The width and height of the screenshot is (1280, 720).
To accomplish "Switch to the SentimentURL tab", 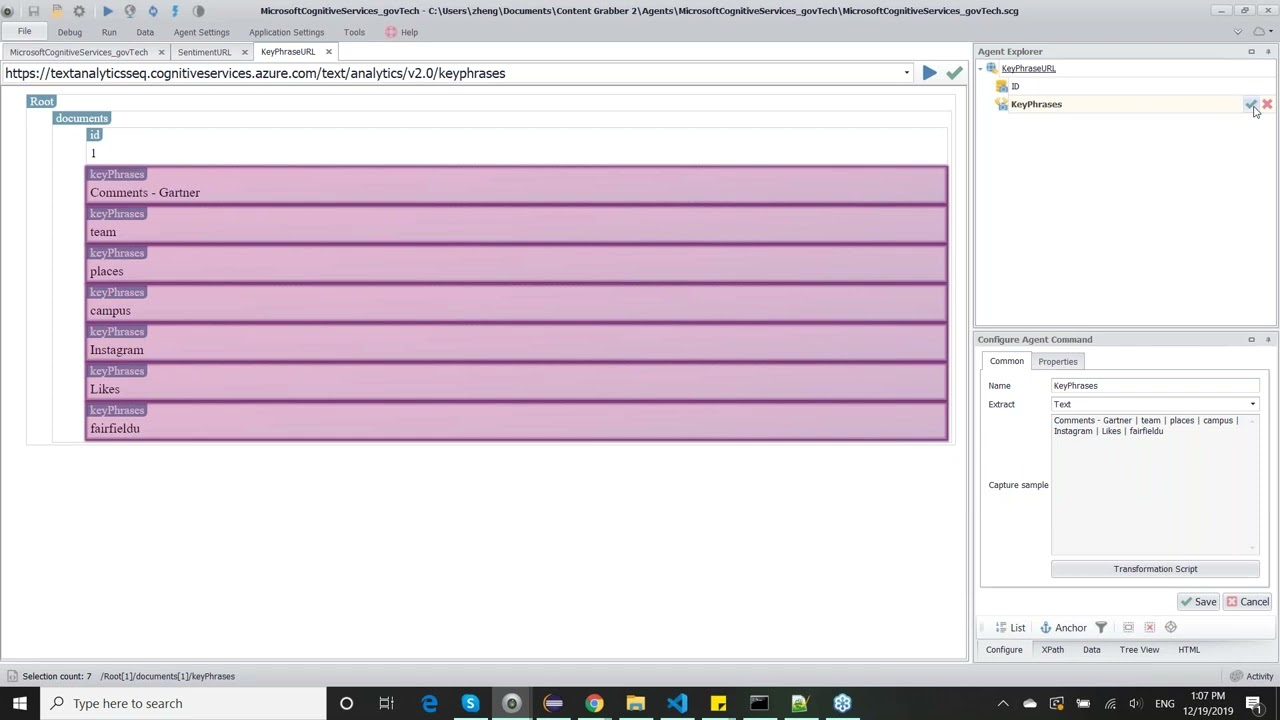I will [204, 52].
